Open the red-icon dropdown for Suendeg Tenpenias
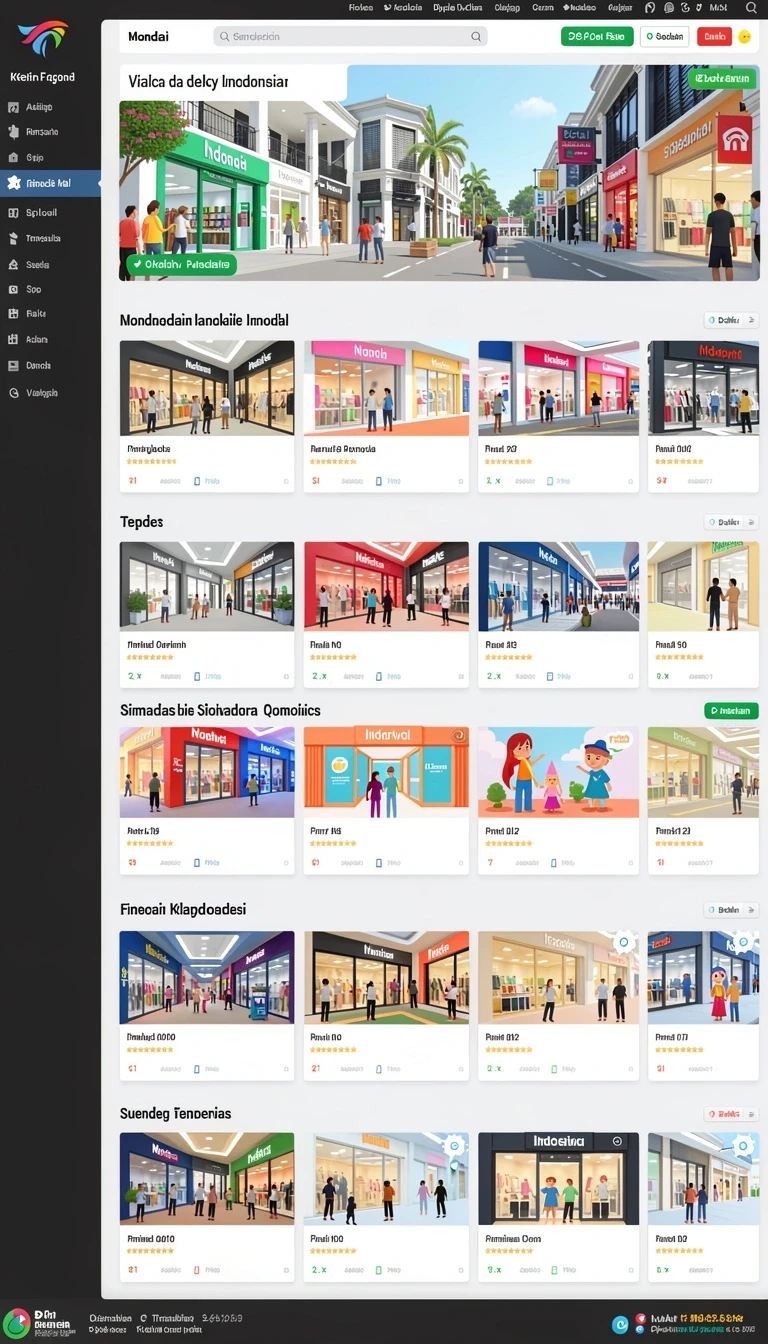The image size is (768, 1344). 731,1113
